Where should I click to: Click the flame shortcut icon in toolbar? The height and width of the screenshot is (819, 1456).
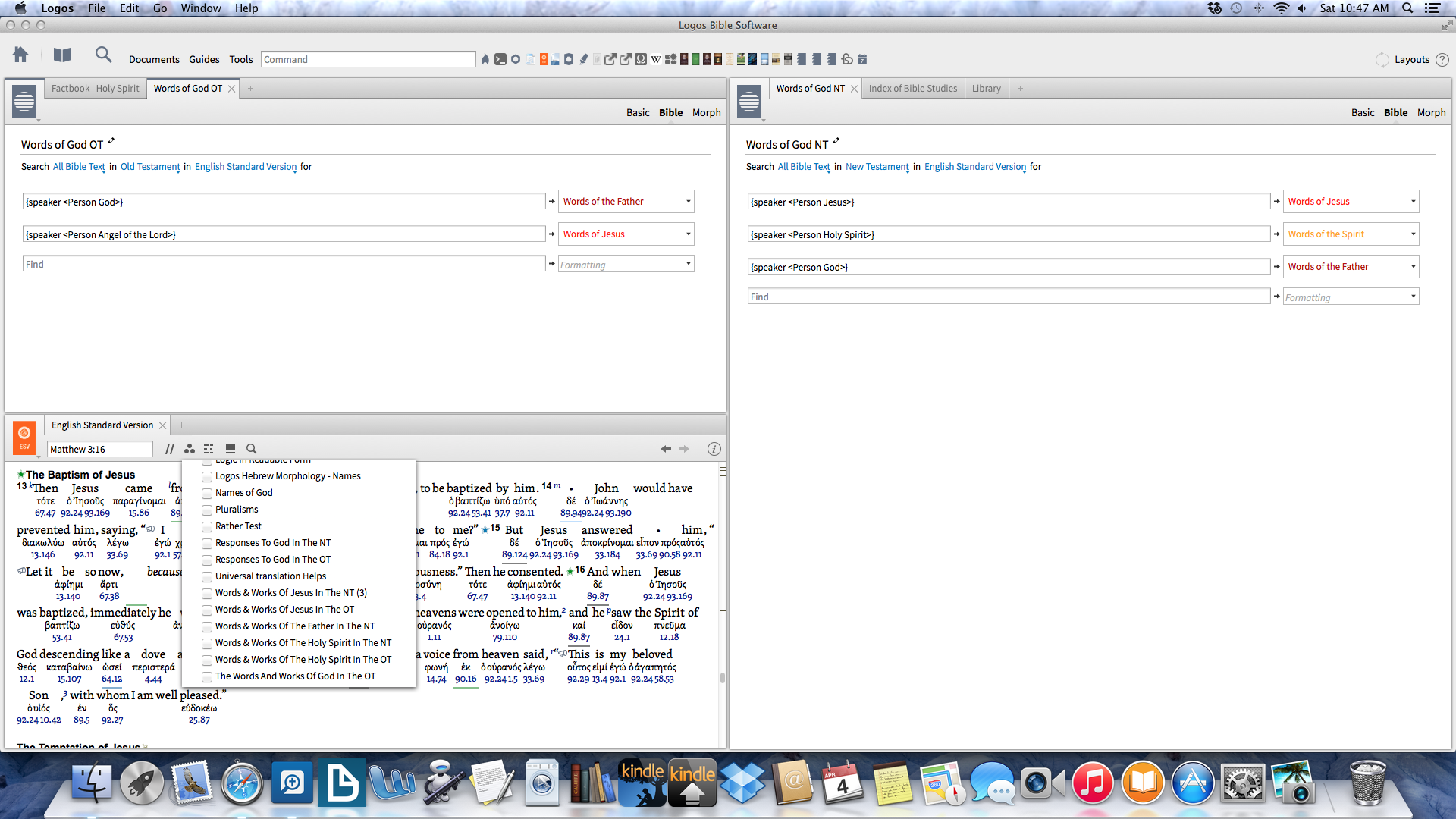(x=485, y=59)
